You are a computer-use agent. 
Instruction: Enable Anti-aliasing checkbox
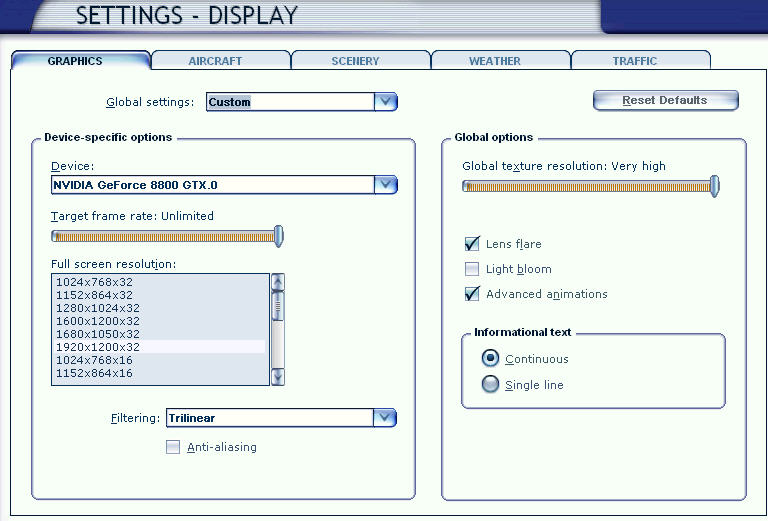point(173,447)
